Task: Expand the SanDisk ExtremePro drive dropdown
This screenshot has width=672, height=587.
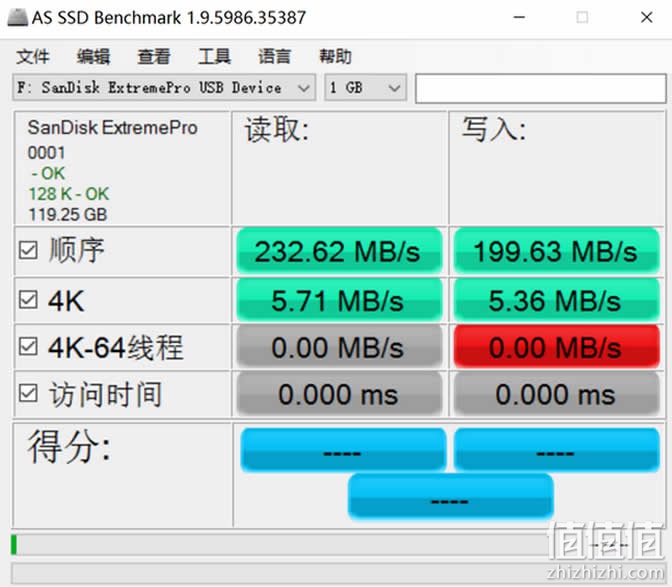Action: point(164,88)
